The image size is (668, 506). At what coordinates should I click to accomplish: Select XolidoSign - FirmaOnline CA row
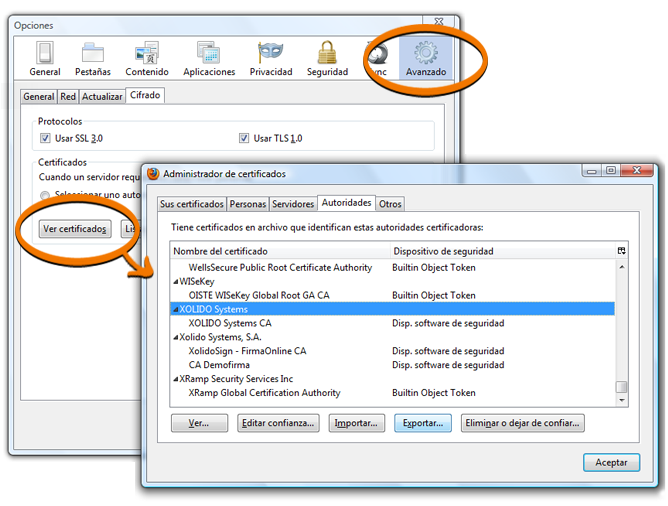tap(392, 351)
